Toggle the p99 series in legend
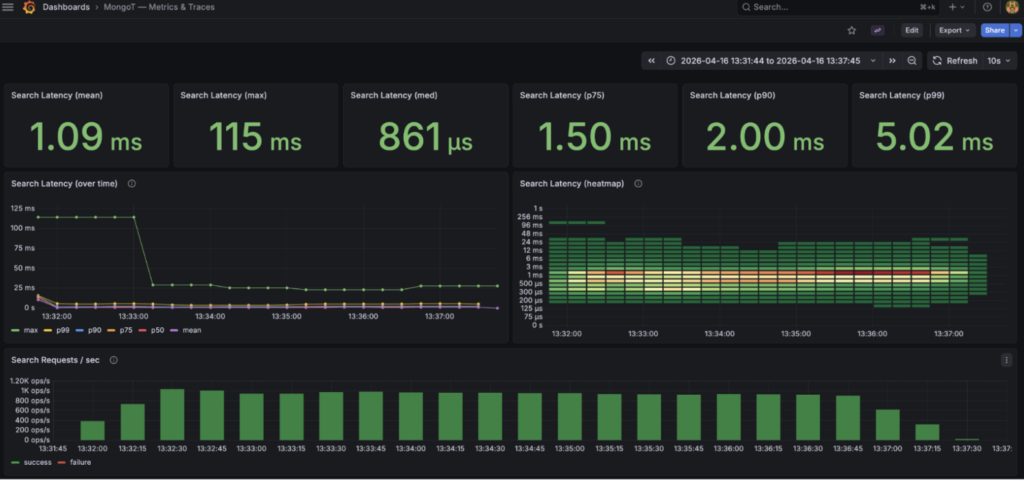 [x=57, y=330]
